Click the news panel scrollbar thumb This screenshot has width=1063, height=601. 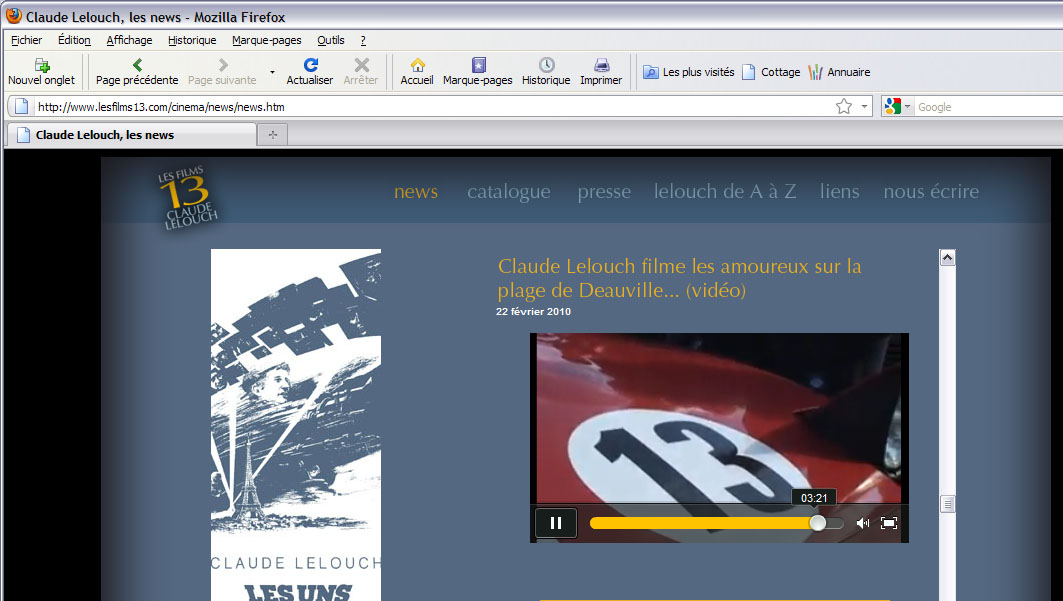(x=947, y=504)
